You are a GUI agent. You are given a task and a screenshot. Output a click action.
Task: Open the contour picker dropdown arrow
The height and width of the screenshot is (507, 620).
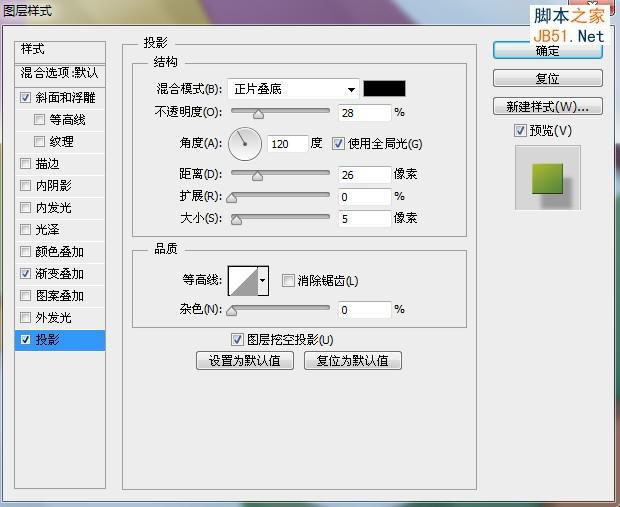pos(263,281)
